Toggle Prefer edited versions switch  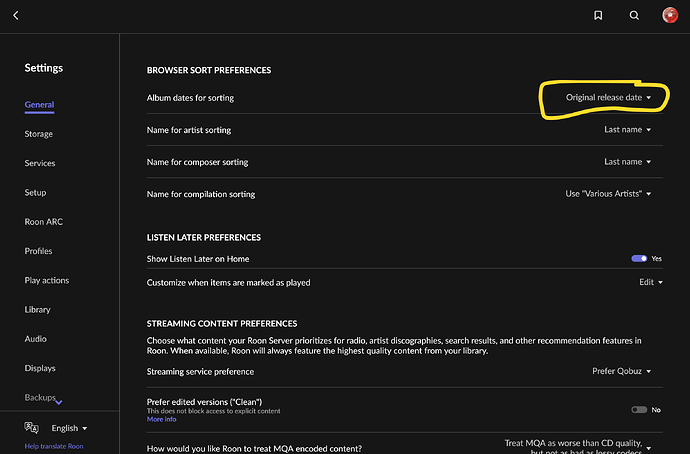coord(639,410)
